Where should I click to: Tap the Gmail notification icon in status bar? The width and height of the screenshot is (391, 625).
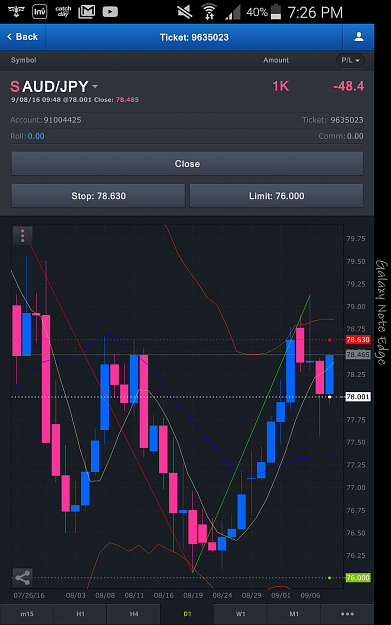tap(86, 12)
